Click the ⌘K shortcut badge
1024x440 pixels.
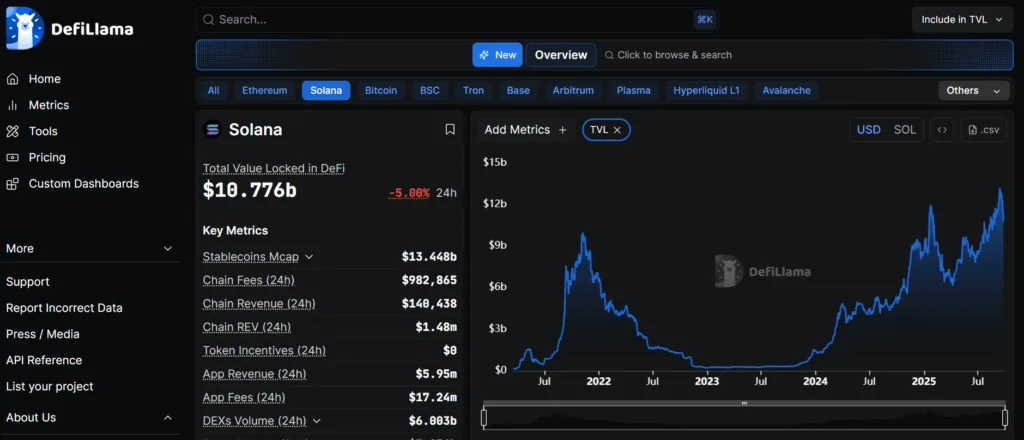tap(705, 20)
